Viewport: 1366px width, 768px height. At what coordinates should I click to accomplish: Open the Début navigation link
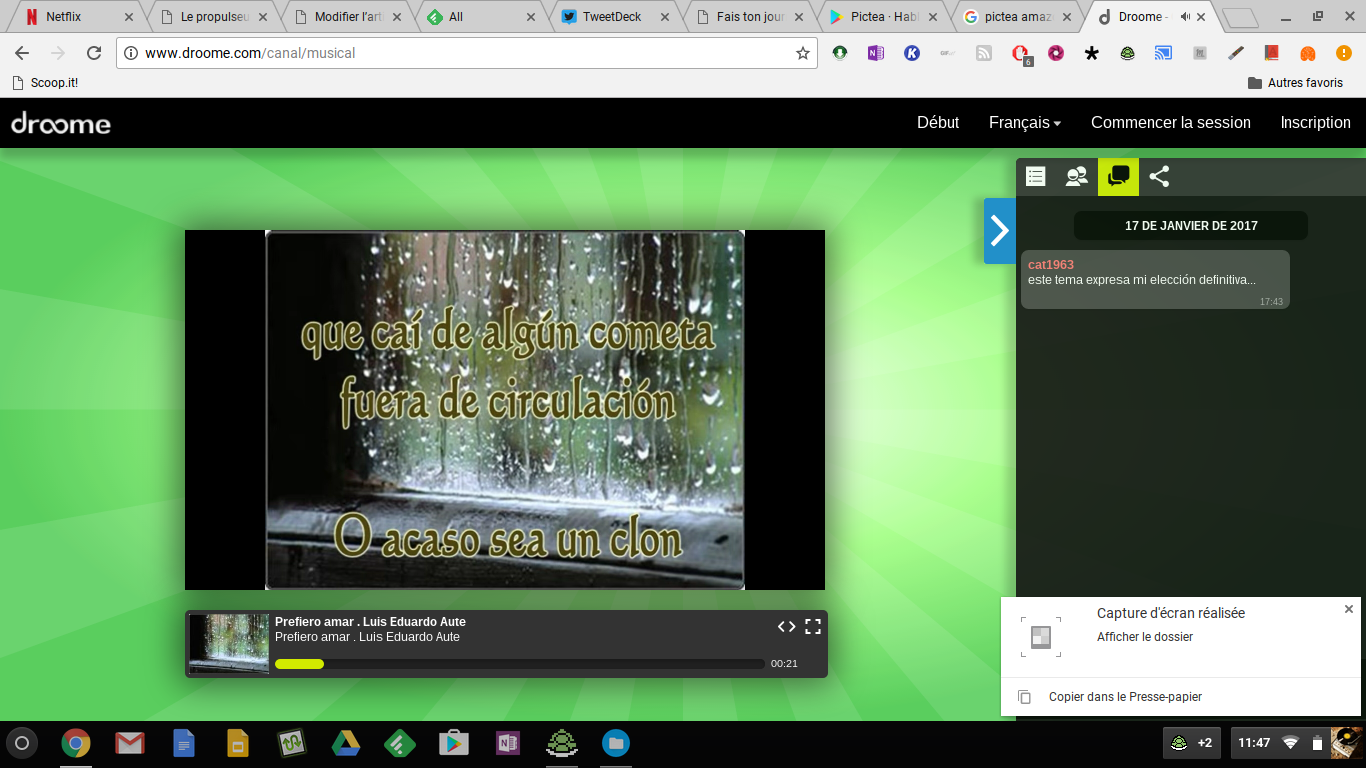938,123
